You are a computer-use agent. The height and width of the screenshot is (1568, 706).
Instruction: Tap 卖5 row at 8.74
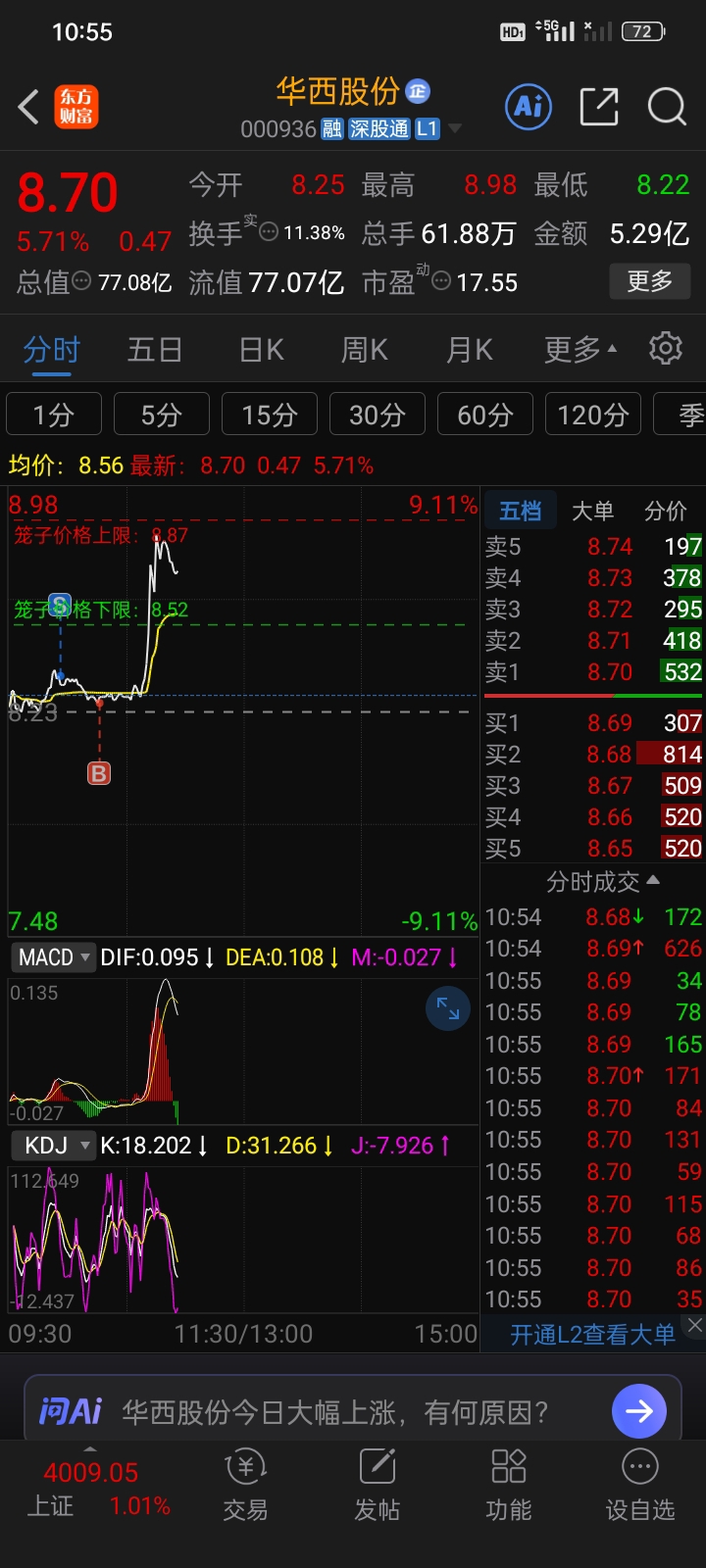click(x=593, y=546)
